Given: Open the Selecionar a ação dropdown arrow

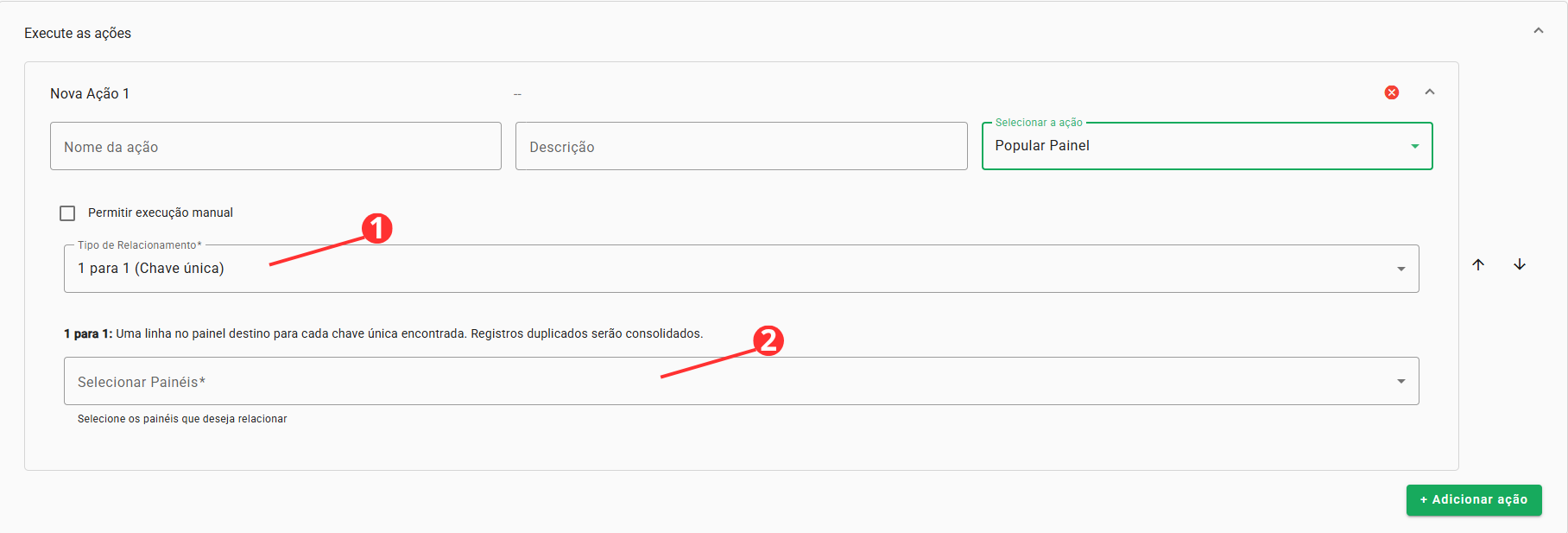Looking at the screenshot, I should pyautogui.click(x=1415, y=146).
